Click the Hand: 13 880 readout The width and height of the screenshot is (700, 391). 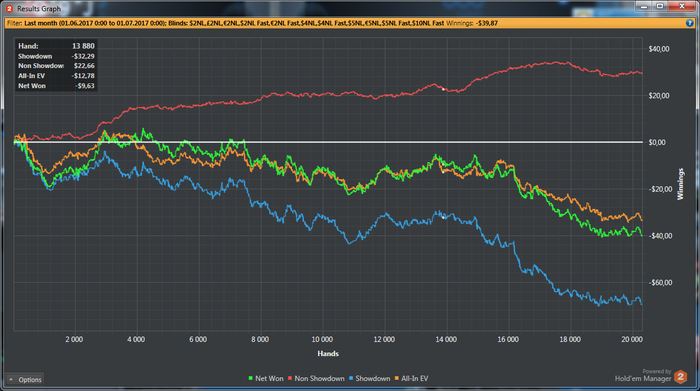pos(56,46)
